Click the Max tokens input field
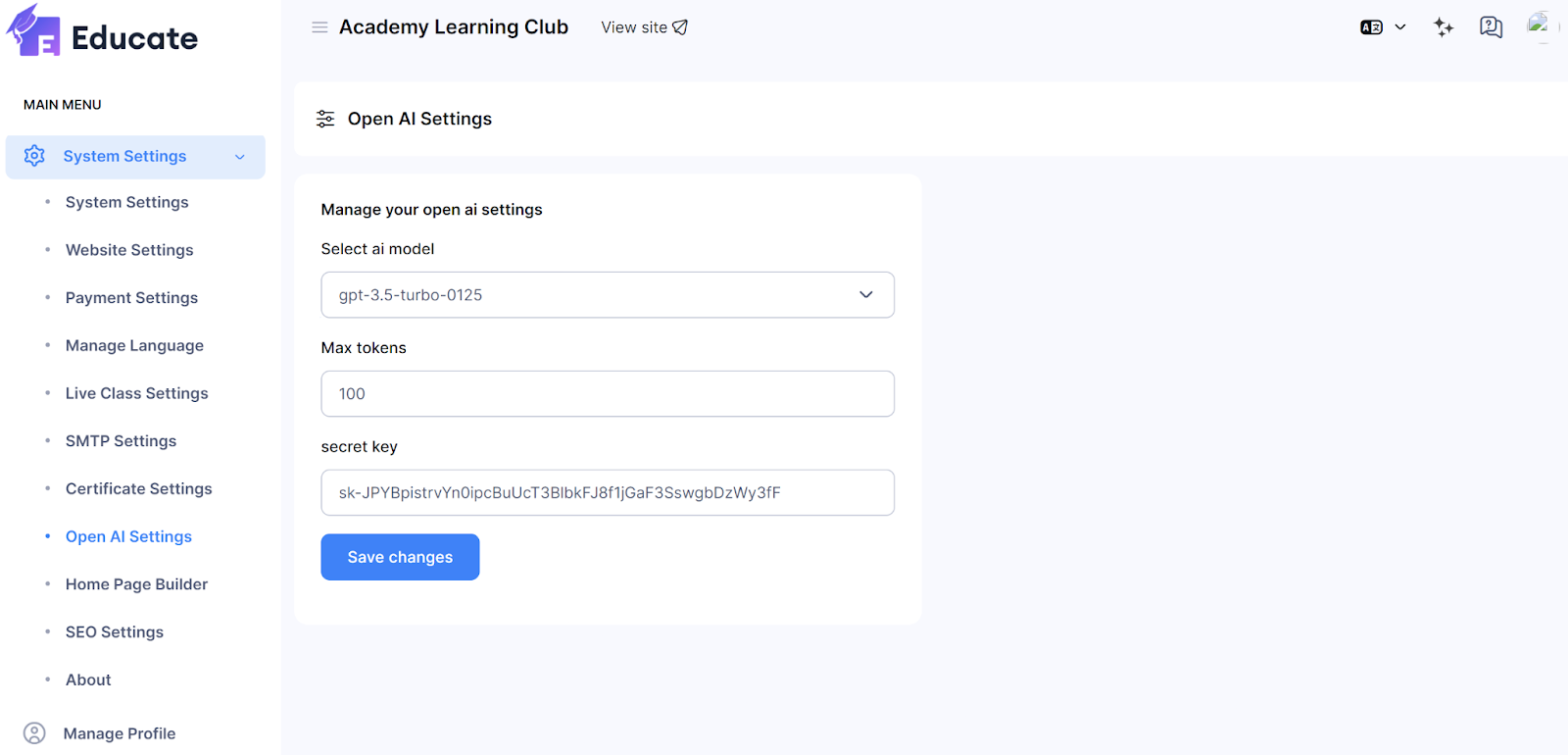The image size is (1568, 755). (x=608, y=394)
